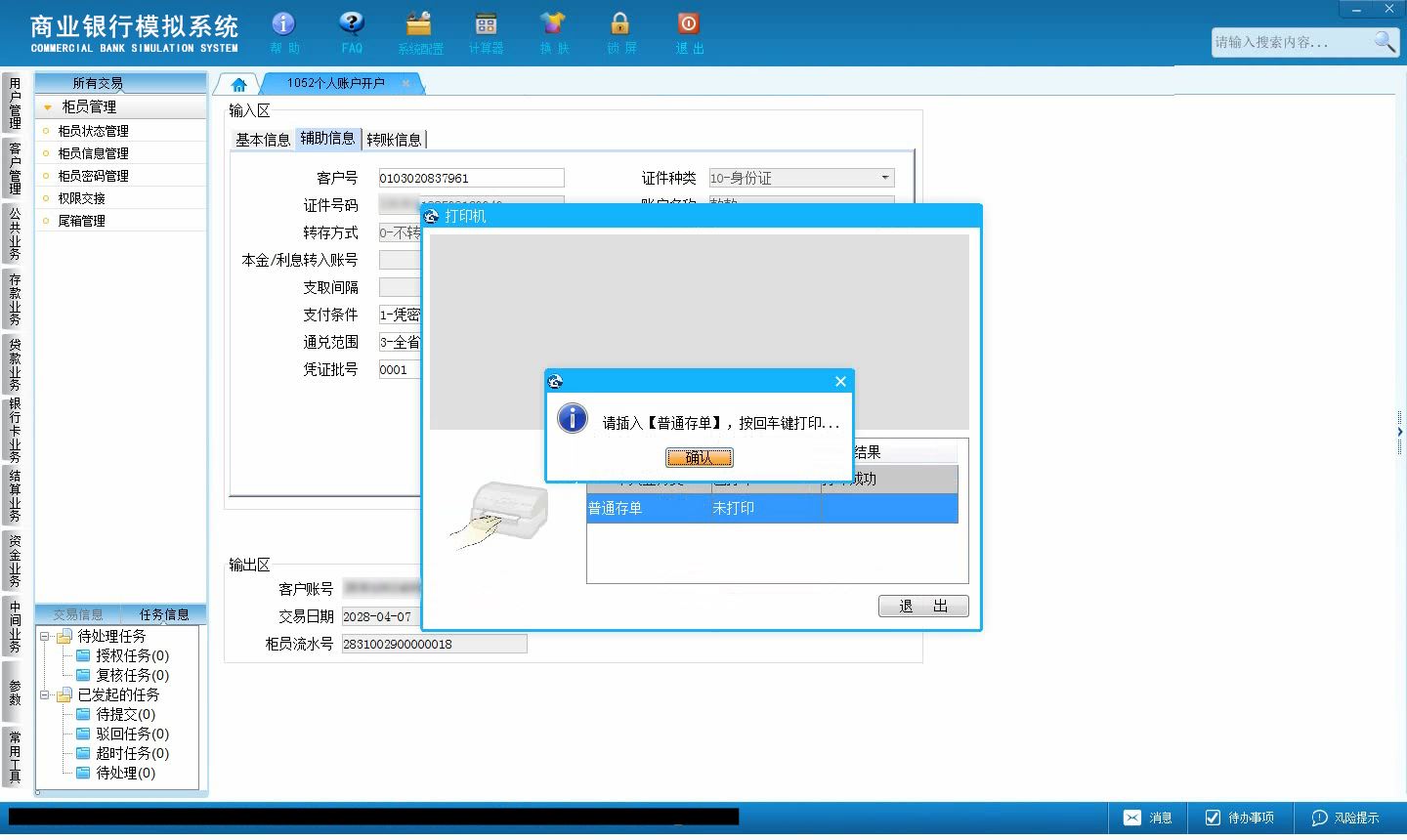Click the 所有交易 panel header

click(x=120, y=83)
